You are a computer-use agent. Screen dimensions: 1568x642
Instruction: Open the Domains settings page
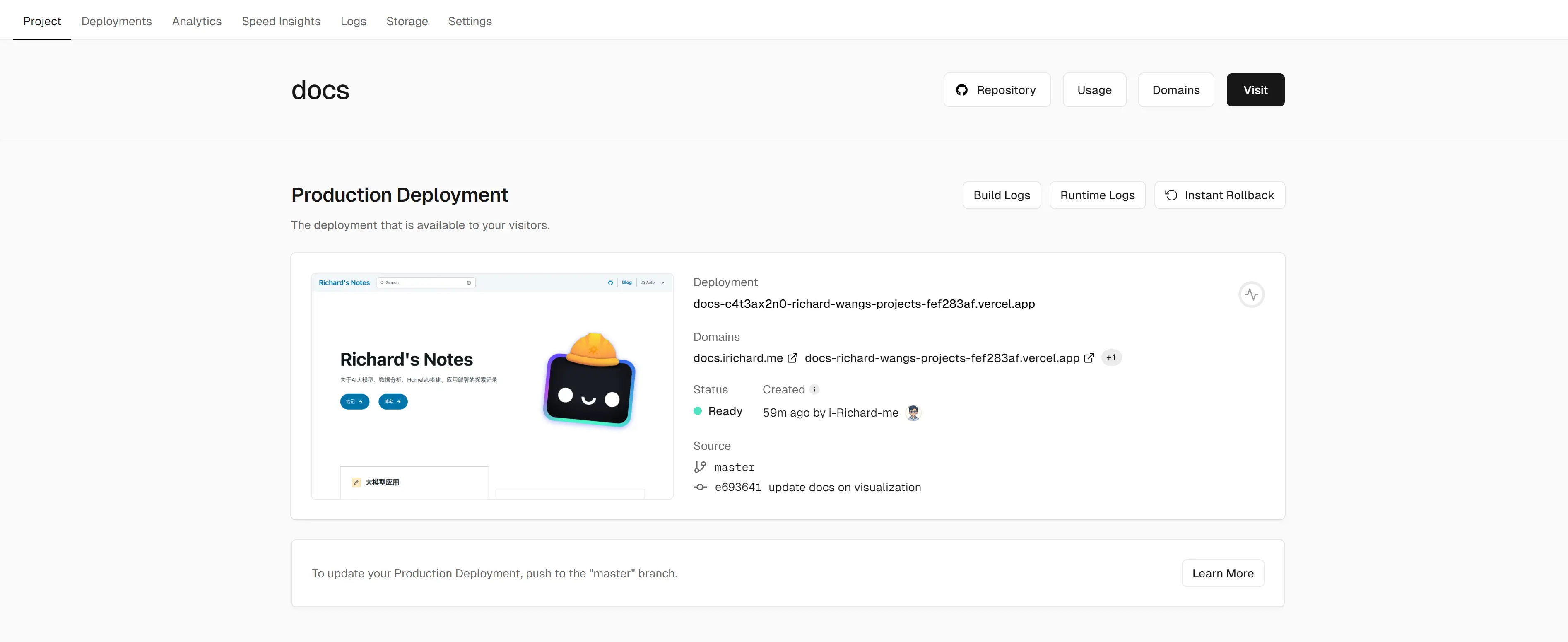[1176, 89]
